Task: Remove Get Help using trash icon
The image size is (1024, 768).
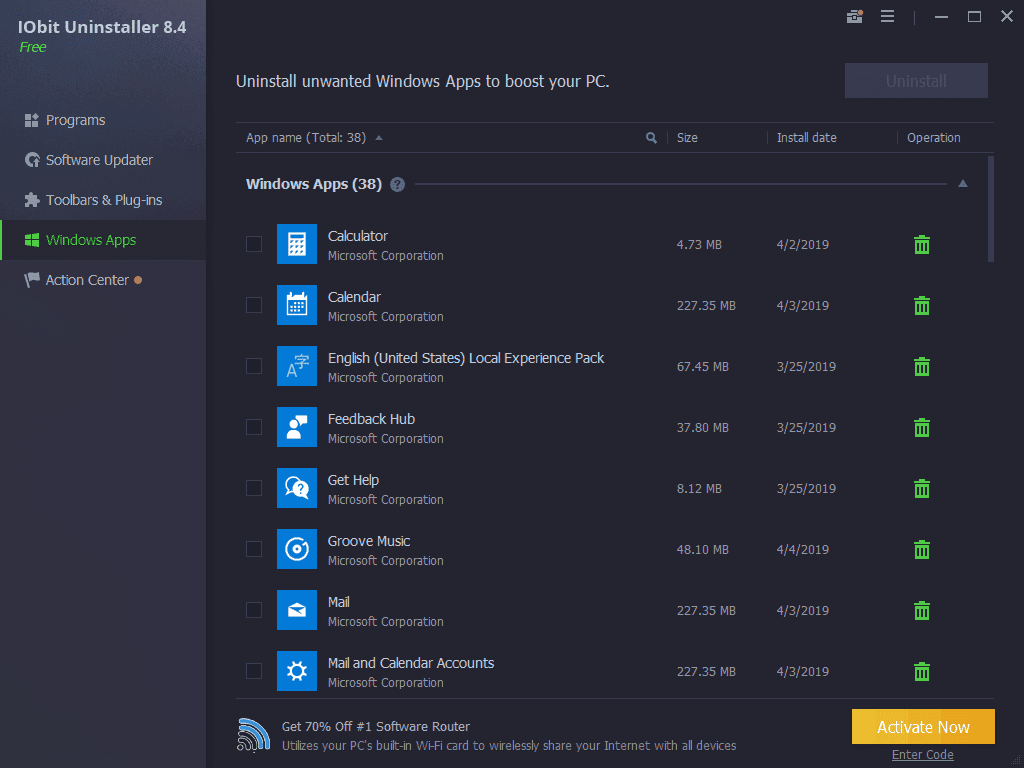Action: [921, 488]
